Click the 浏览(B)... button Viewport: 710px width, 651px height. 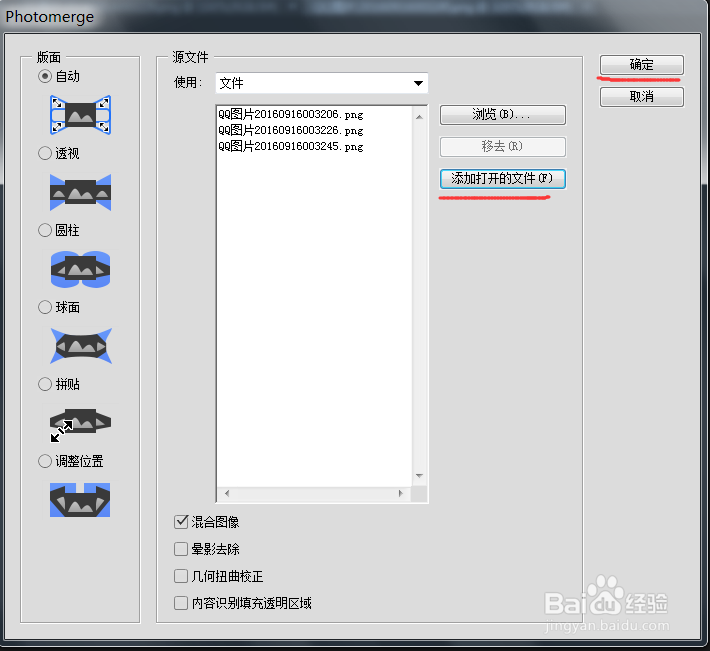503,115
